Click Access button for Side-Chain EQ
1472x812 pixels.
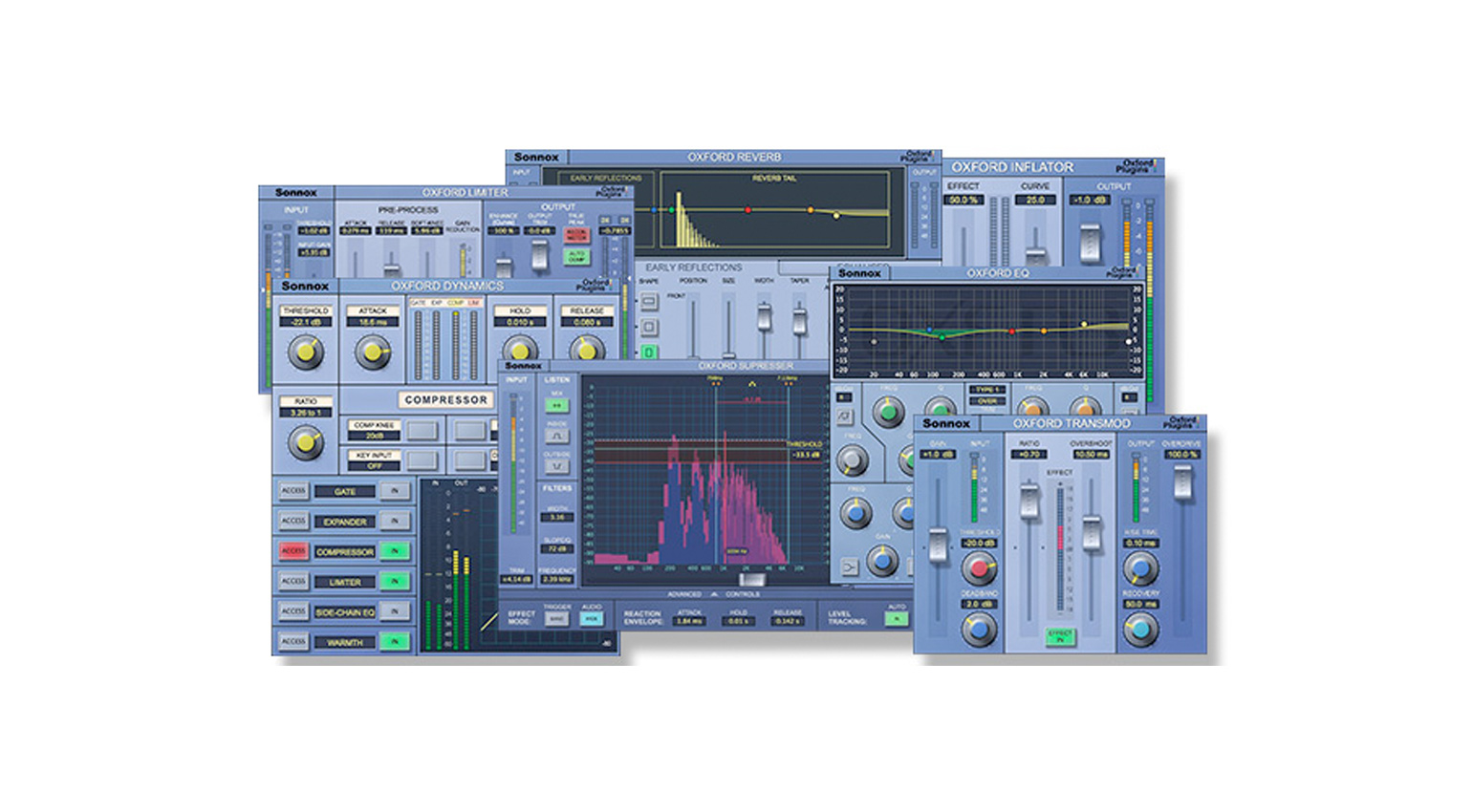click(x=293, y=611)
